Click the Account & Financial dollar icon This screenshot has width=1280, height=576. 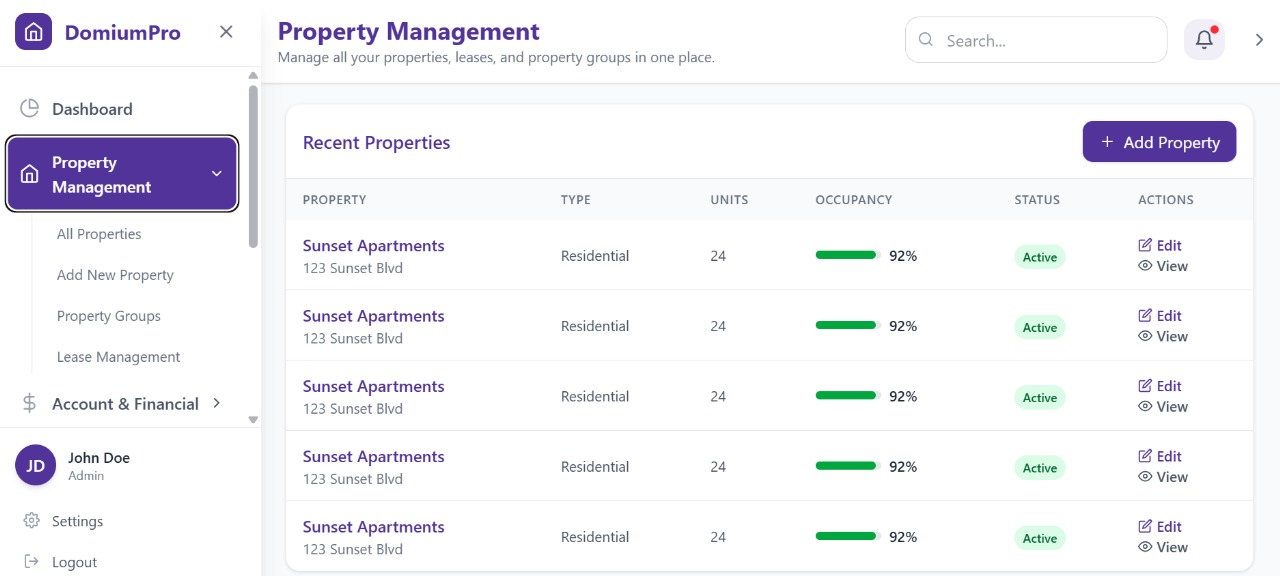[x=29, y=403]
